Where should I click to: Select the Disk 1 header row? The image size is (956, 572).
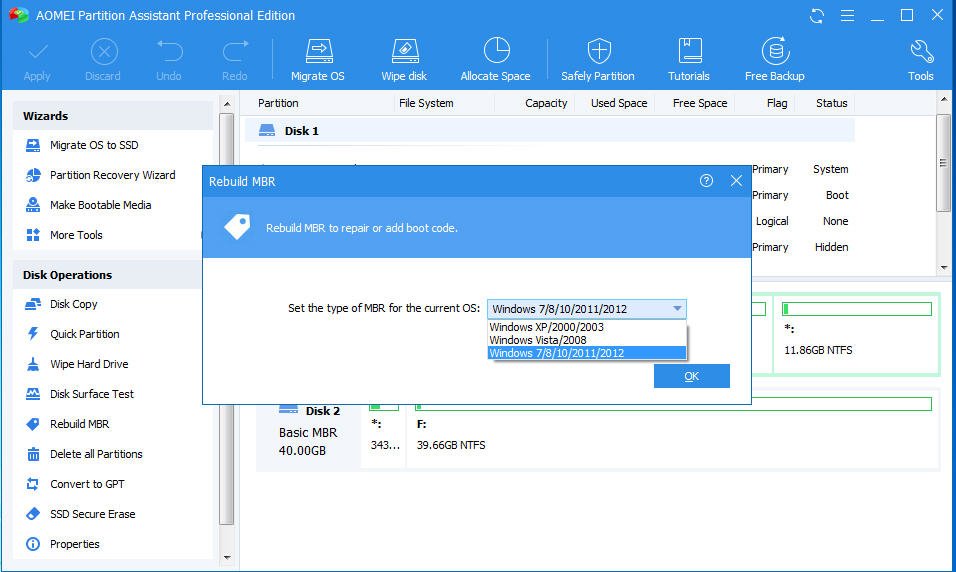pyautogui.click(x=549, y=130)
